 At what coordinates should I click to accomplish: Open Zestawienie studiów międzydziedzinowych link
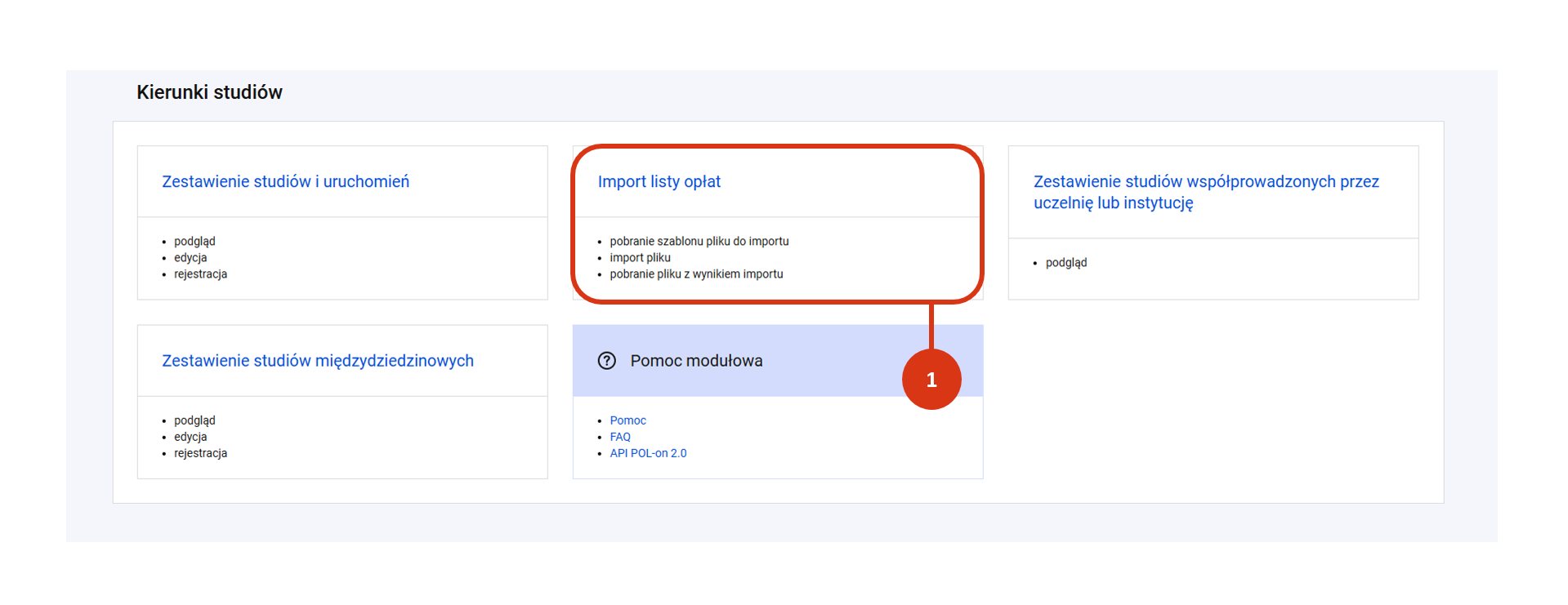(x=318, y=360)
